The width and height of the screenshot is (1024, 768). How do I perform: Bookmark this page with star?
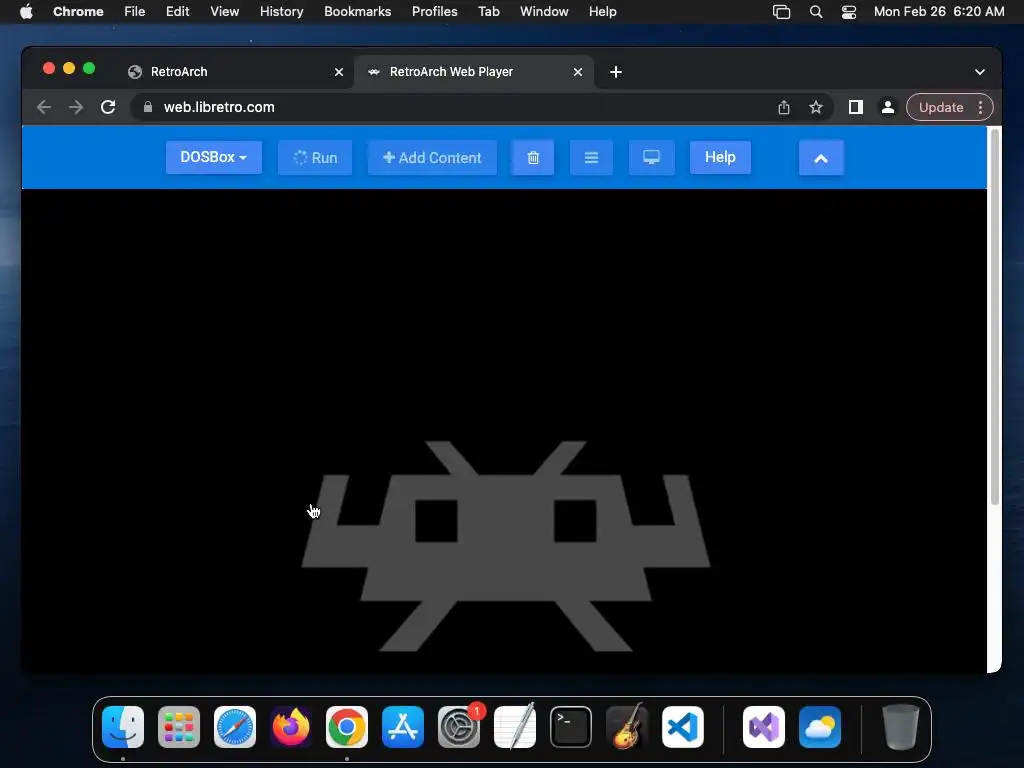pos(816,107)
